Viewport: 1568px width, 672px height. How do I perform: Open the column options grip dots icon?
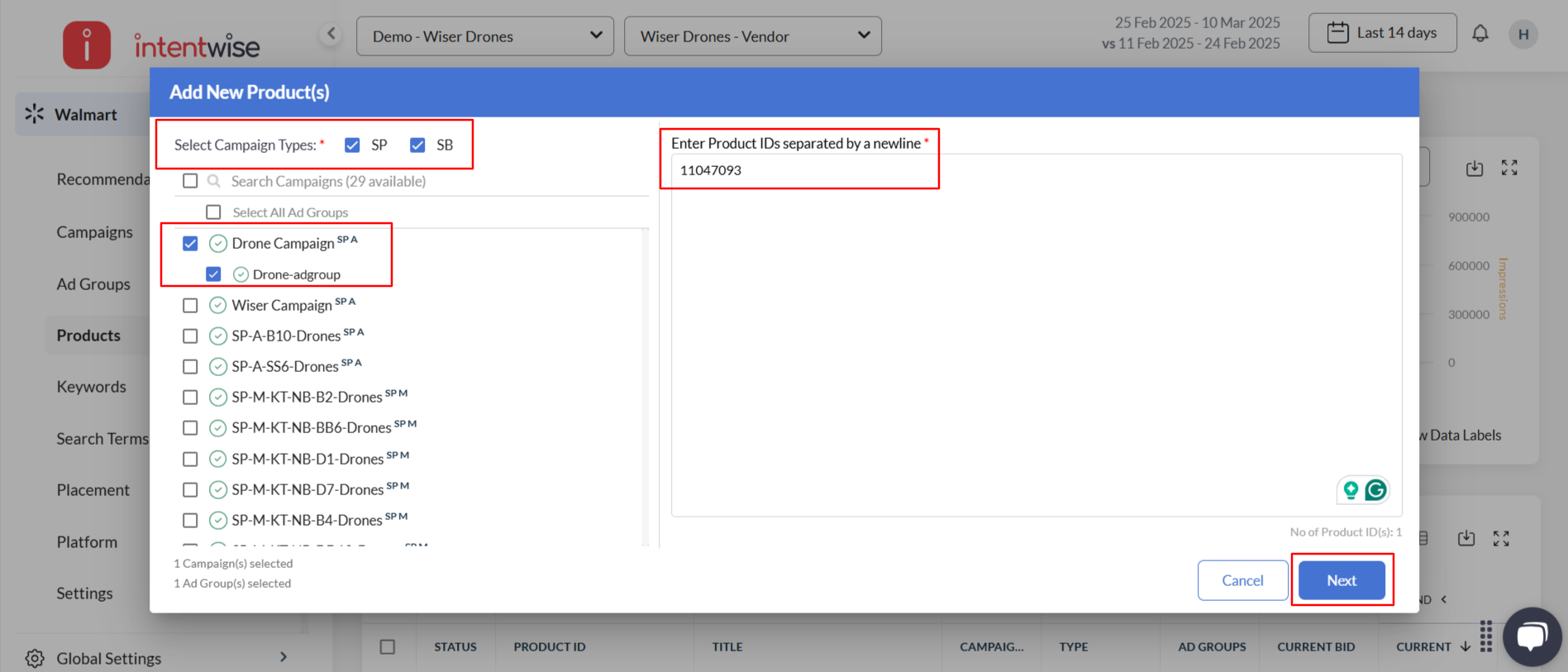click(1486, 636)
